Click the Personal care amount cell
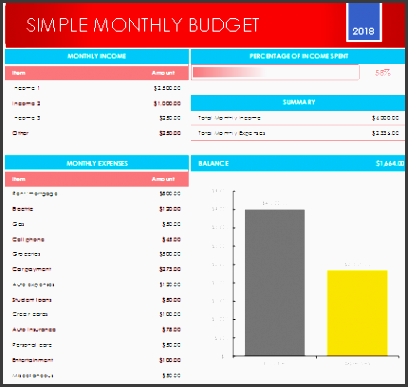Viewport: 408px width, 387px height. coord(171,345)
